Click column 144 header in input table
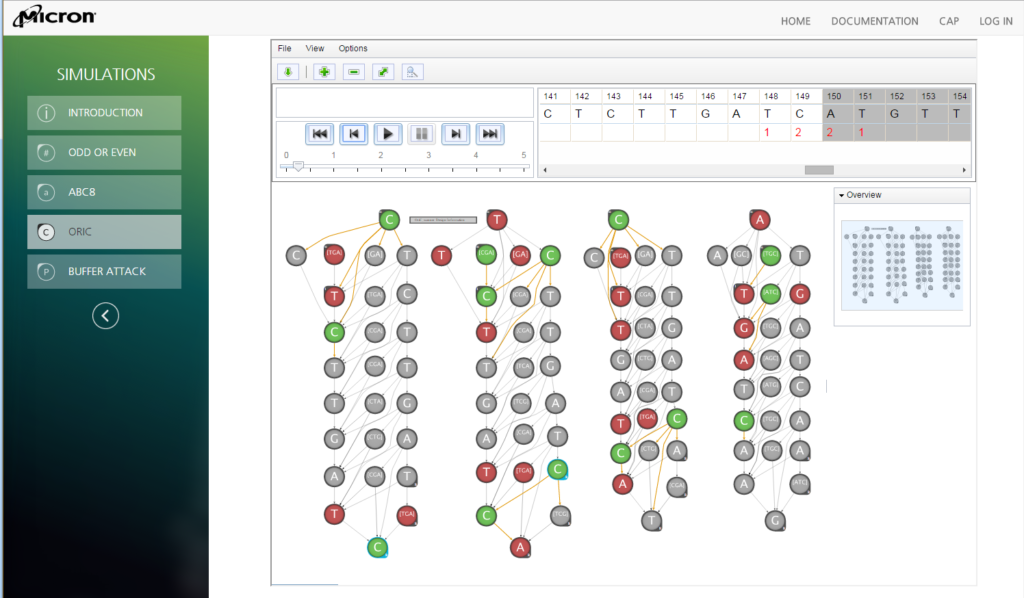This screenshot has width=1024, height=598. [645, 96]
